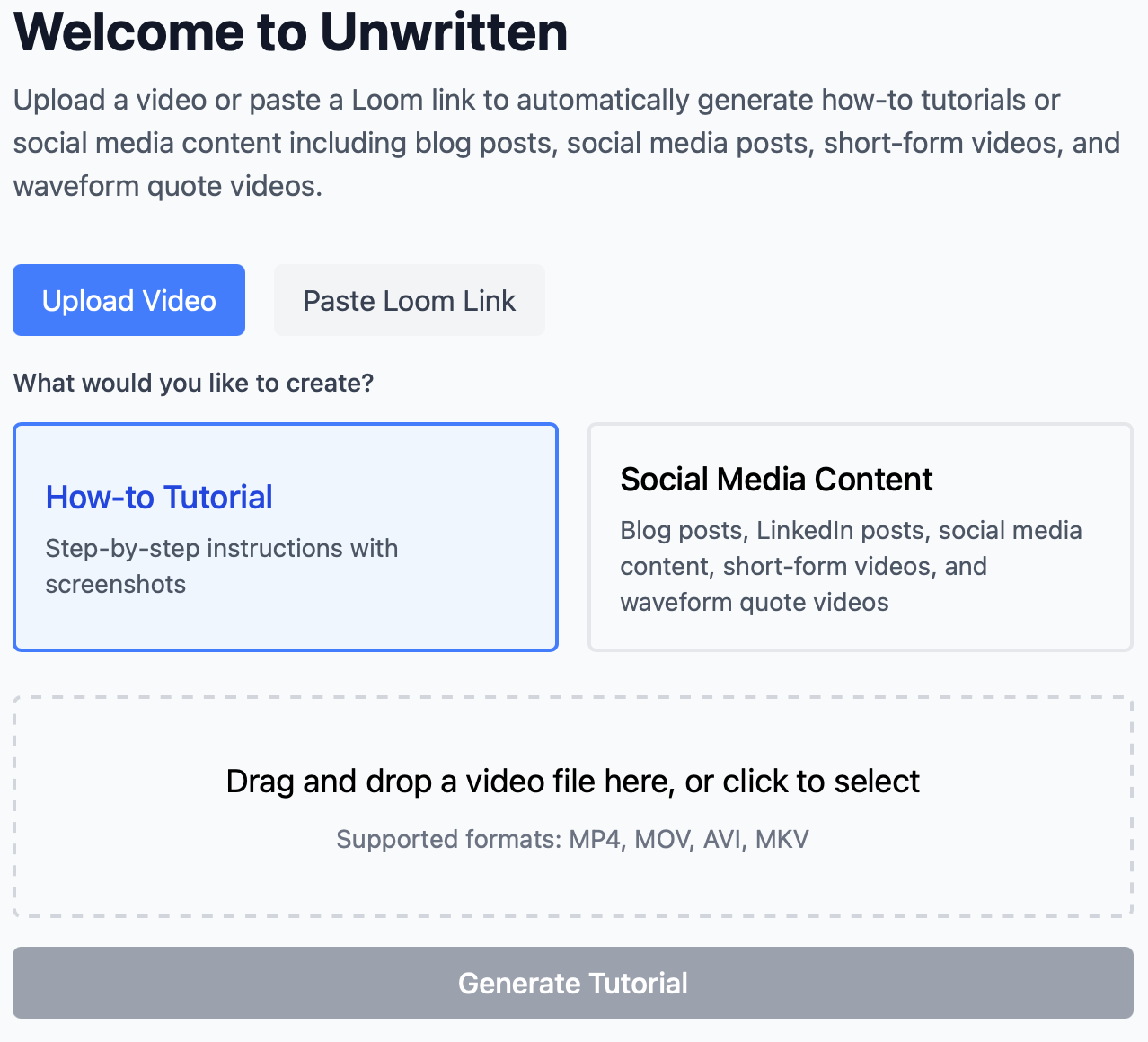Open file picker in drag-and-drop zone
The image size is (1148, 1042).
(573, 806)
